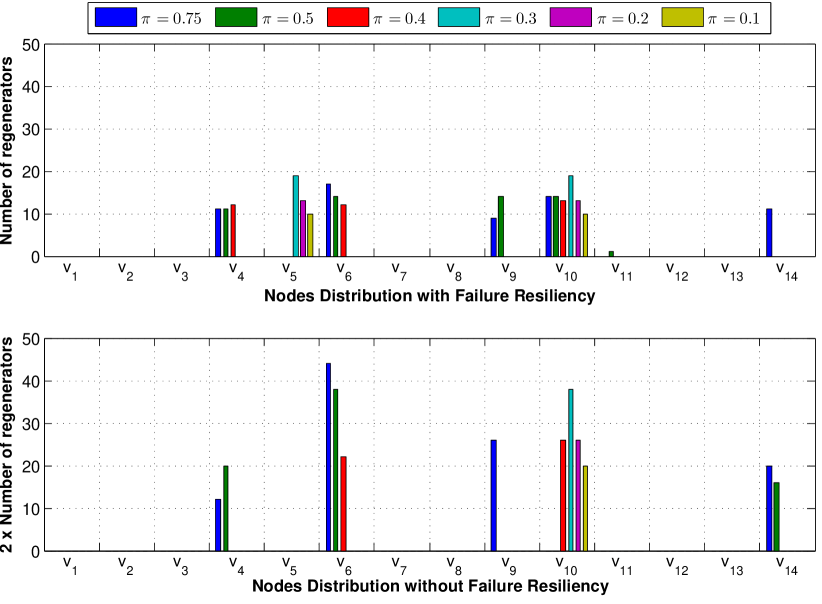Click the green π = 0.5 legend swatch
Screen dimensions: 822x604
pos(236,17)
